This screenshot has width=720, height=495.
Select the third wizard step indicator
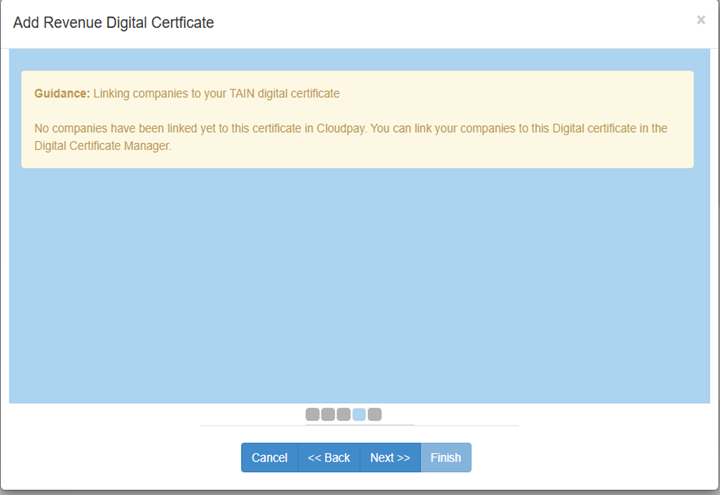click(x=343, y=414)
